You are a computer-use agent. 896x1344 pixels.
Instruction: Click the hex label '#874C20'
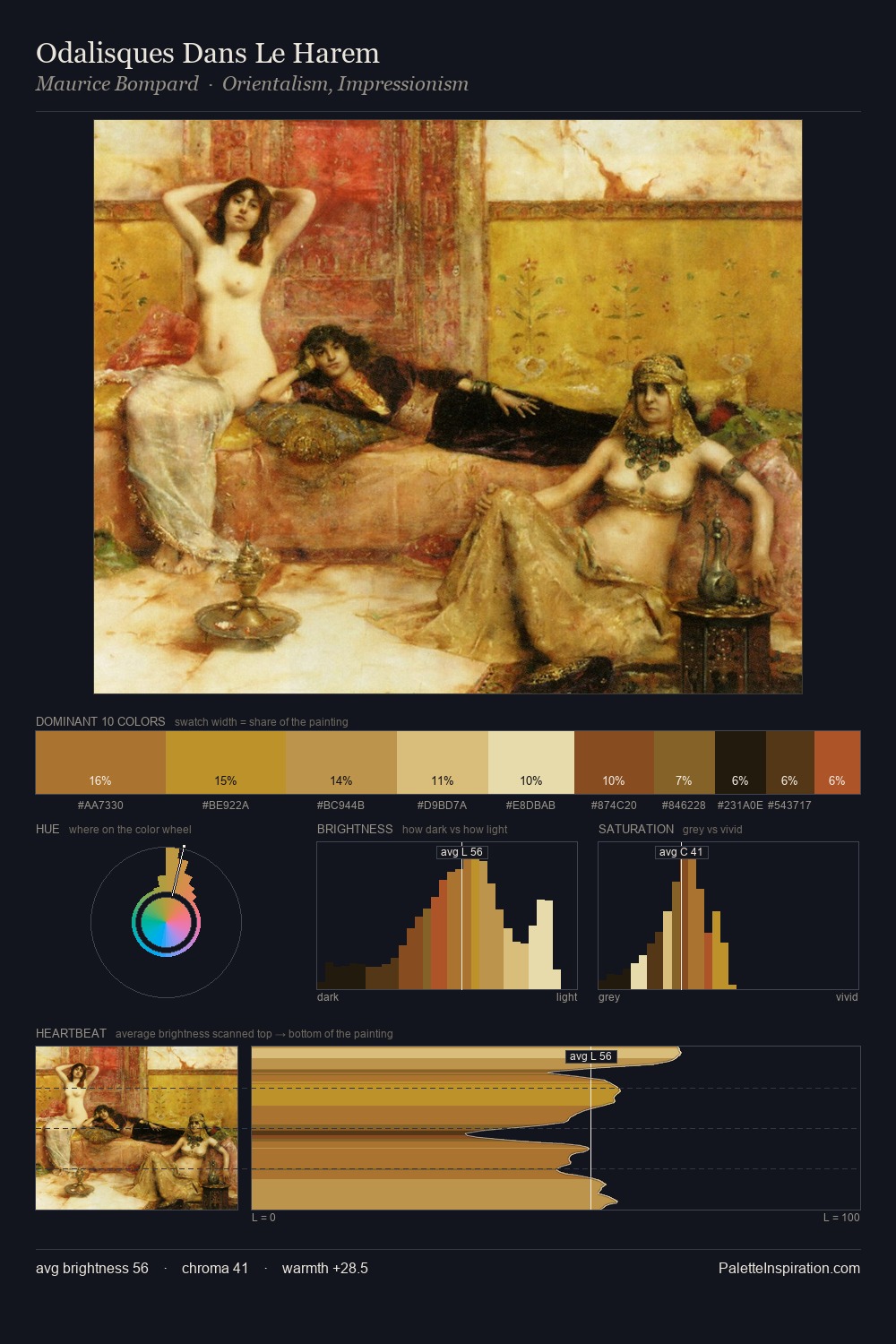614,805
